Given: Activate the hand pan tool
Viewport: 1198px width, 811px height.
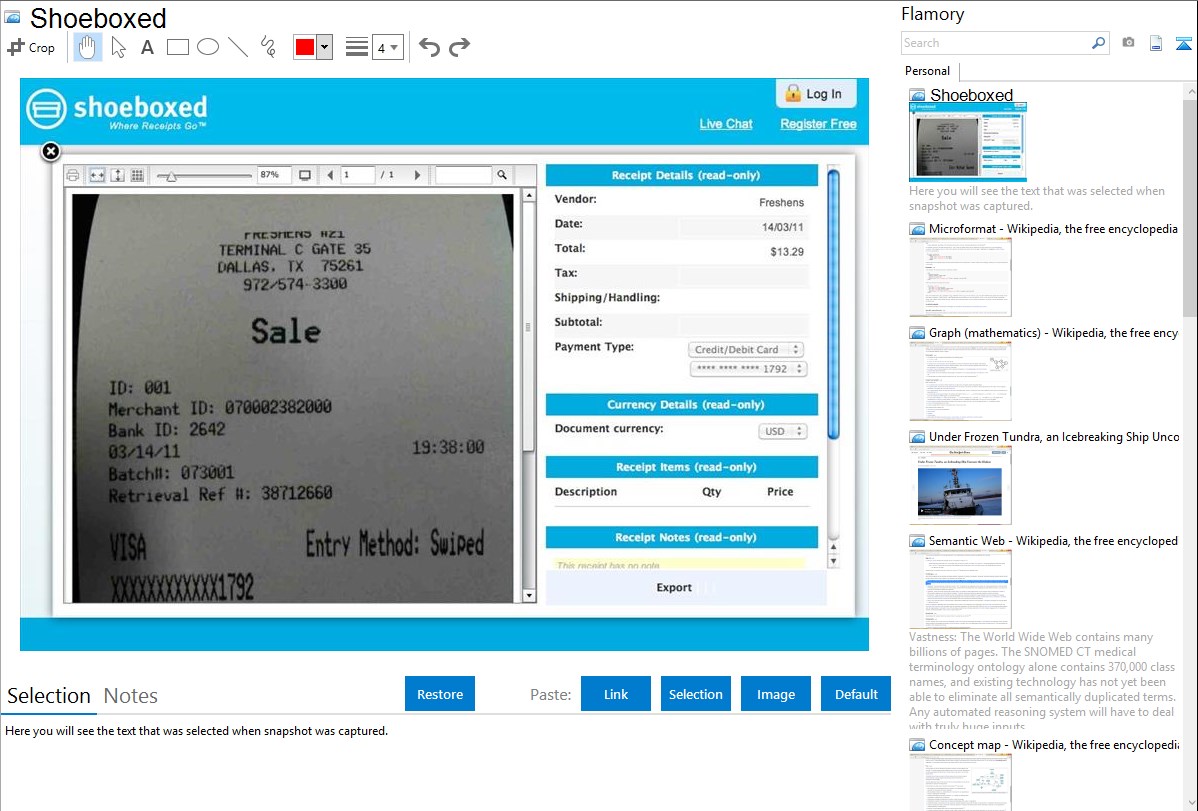Looking at the screenshot, I should 87,47.
